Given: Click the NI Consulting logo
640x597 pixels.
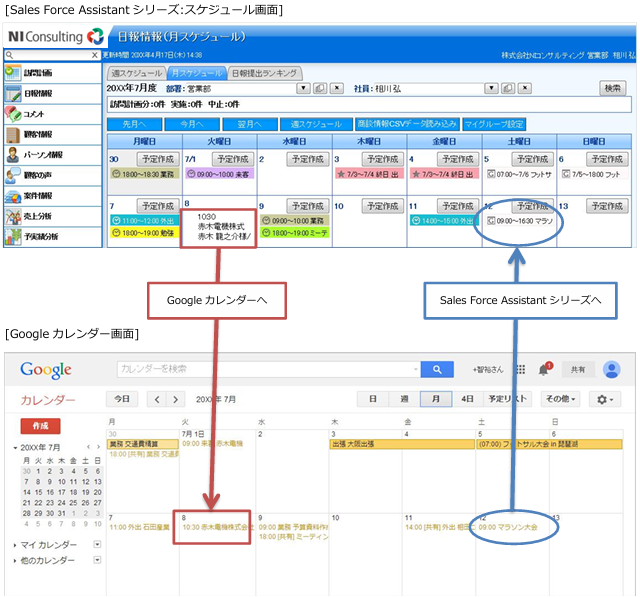Looking at the screenshot, I should pos(56,37).
